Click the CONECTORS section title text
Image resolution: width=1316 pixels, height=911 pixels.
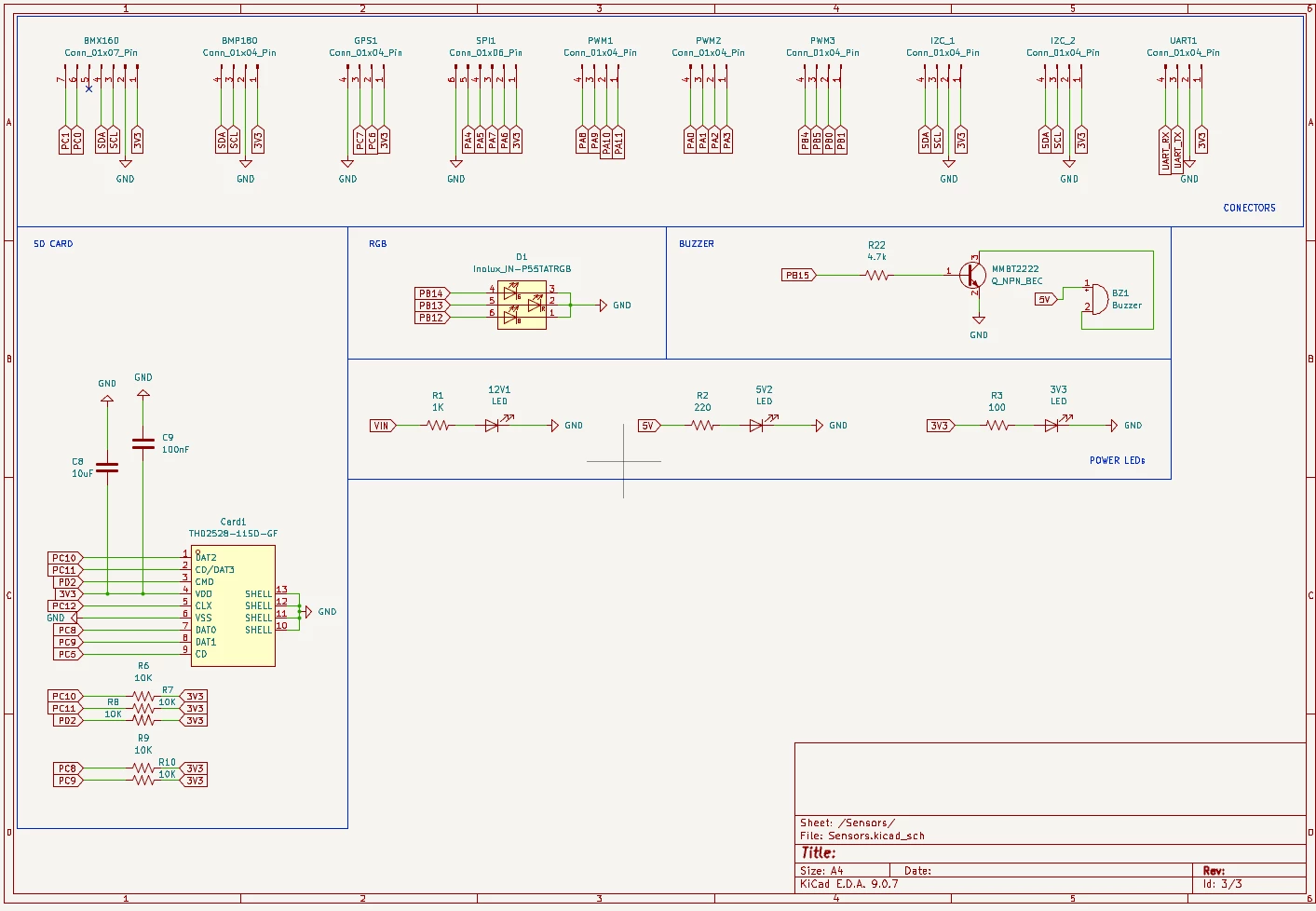[1250, 208]
